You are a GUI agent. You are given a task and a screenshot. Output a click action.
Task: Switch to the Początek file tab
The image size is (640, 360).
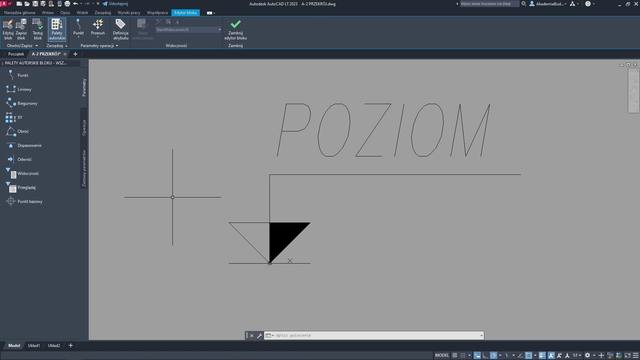tap(16, 54)
